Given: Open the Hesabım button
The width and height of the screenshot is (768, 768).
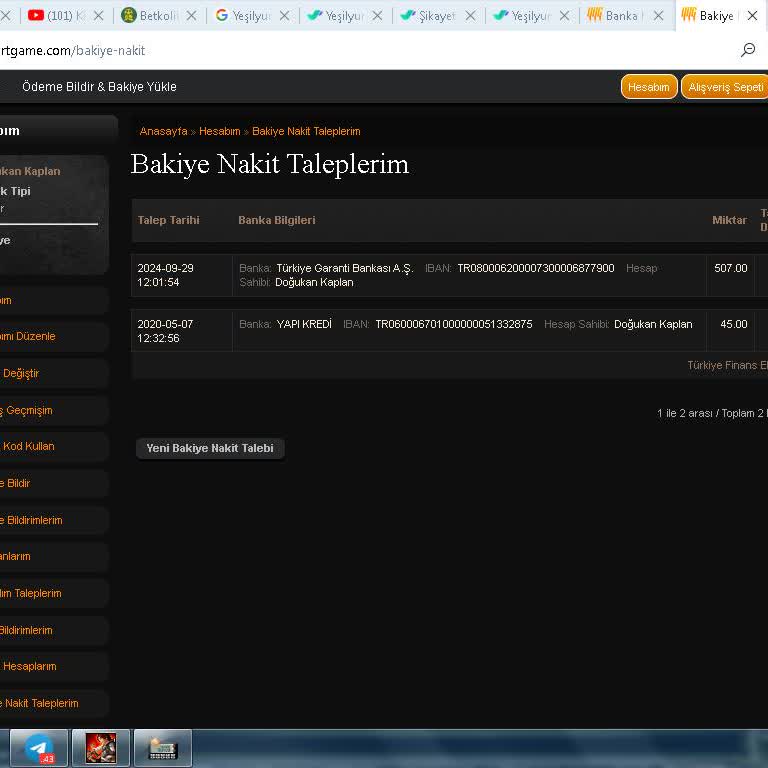Looking at the screenshot, I should (649, 87).
